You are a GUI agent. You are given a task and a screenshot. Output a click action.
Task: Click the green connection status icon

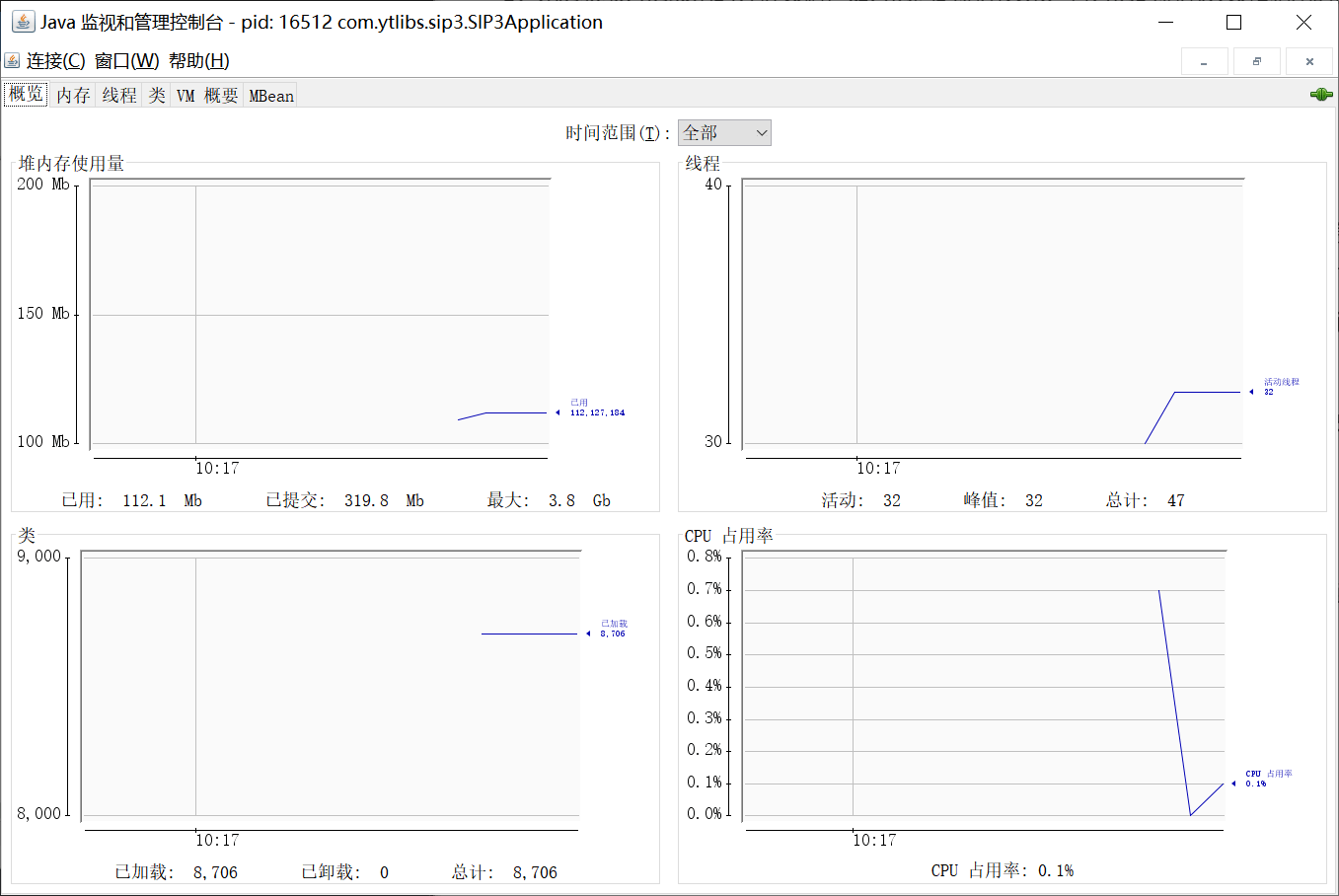coord(1321,95)
